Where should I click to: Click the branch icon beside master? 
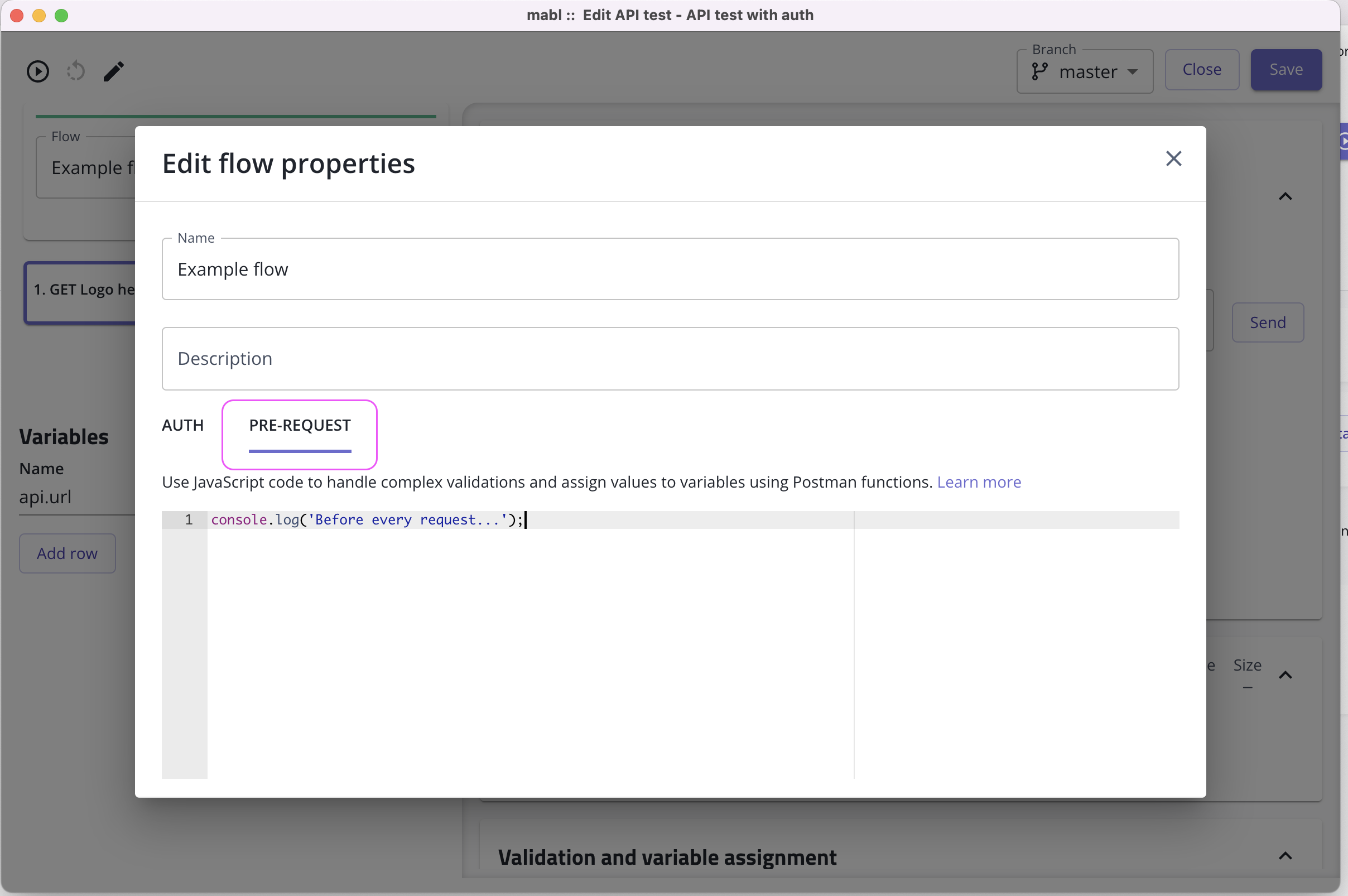[x=1039, y=72]
